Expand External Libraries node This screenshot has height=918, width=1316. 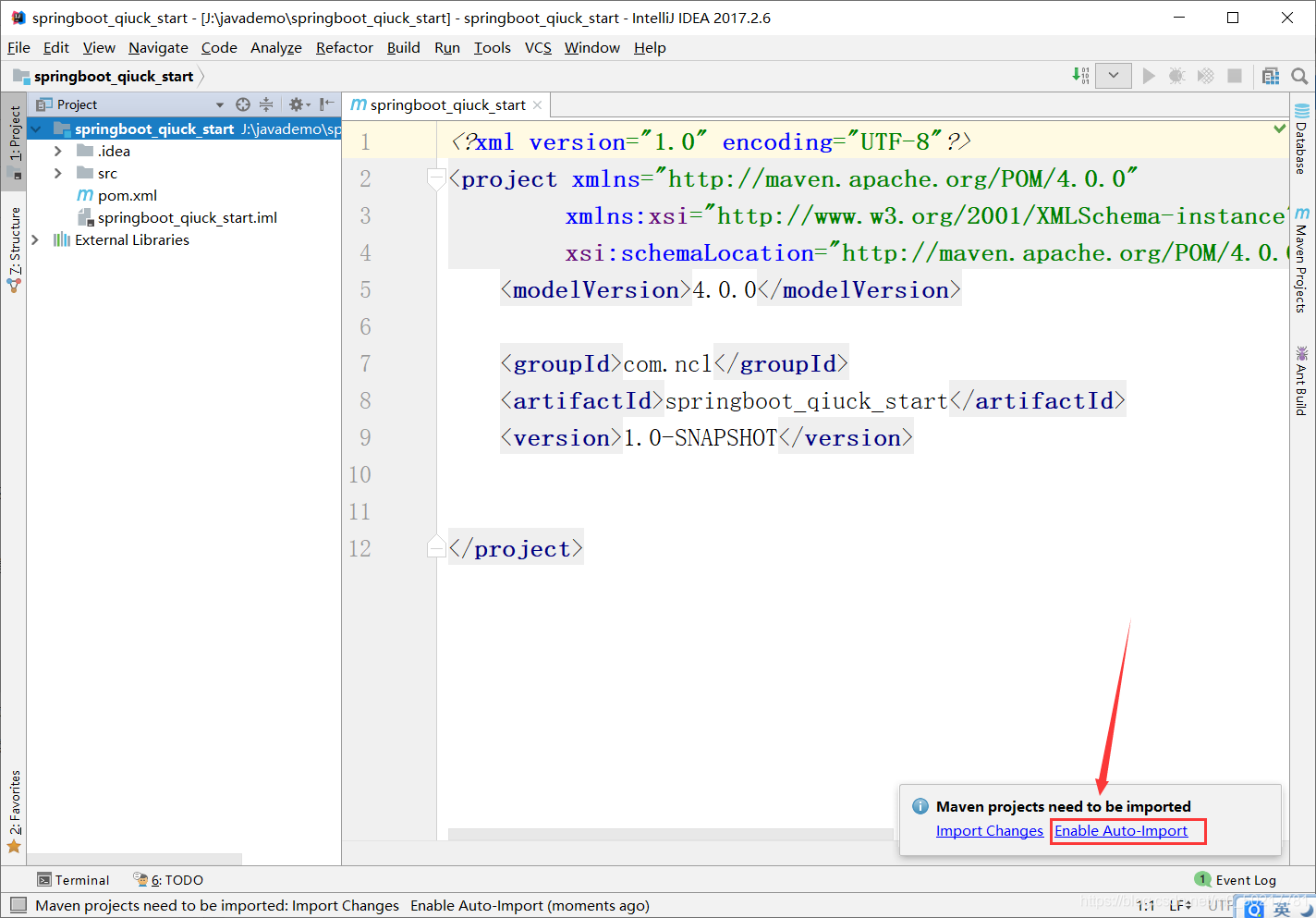pyautogui.click(x=36, y=239)
